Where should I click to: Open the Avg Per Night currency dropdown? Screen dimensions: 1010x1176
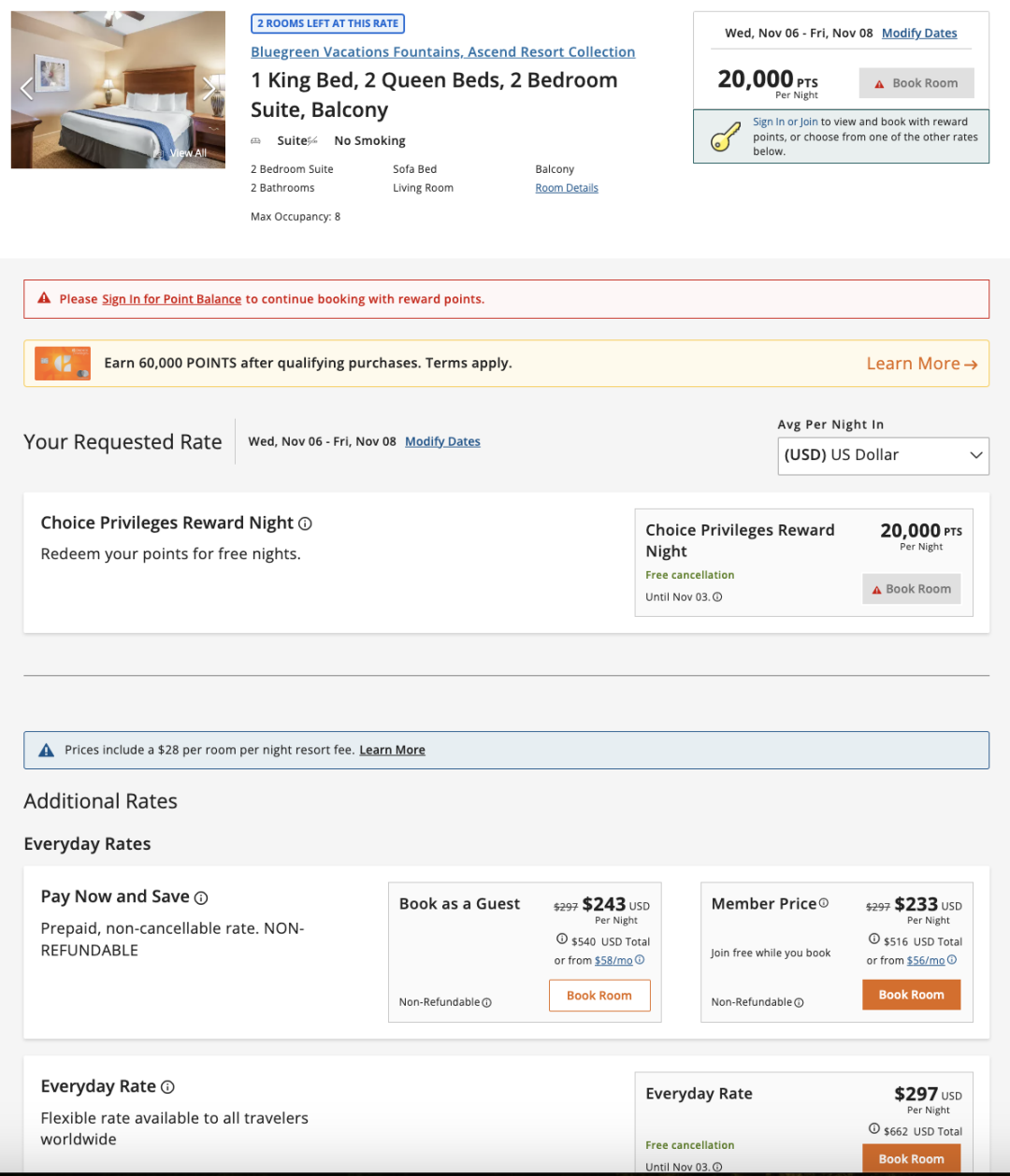883,456
